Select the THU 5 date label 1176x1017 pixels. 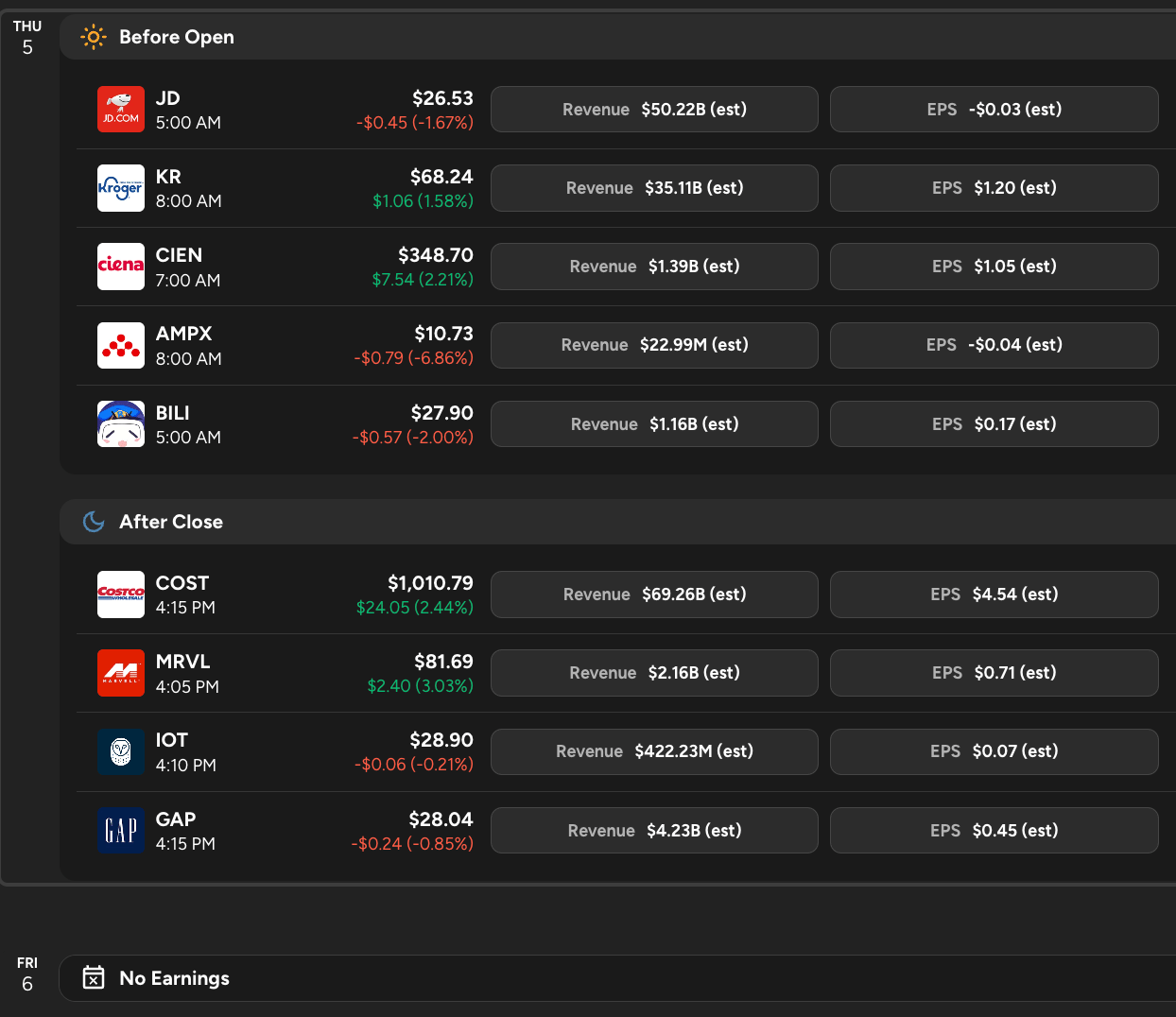(27, 37)
